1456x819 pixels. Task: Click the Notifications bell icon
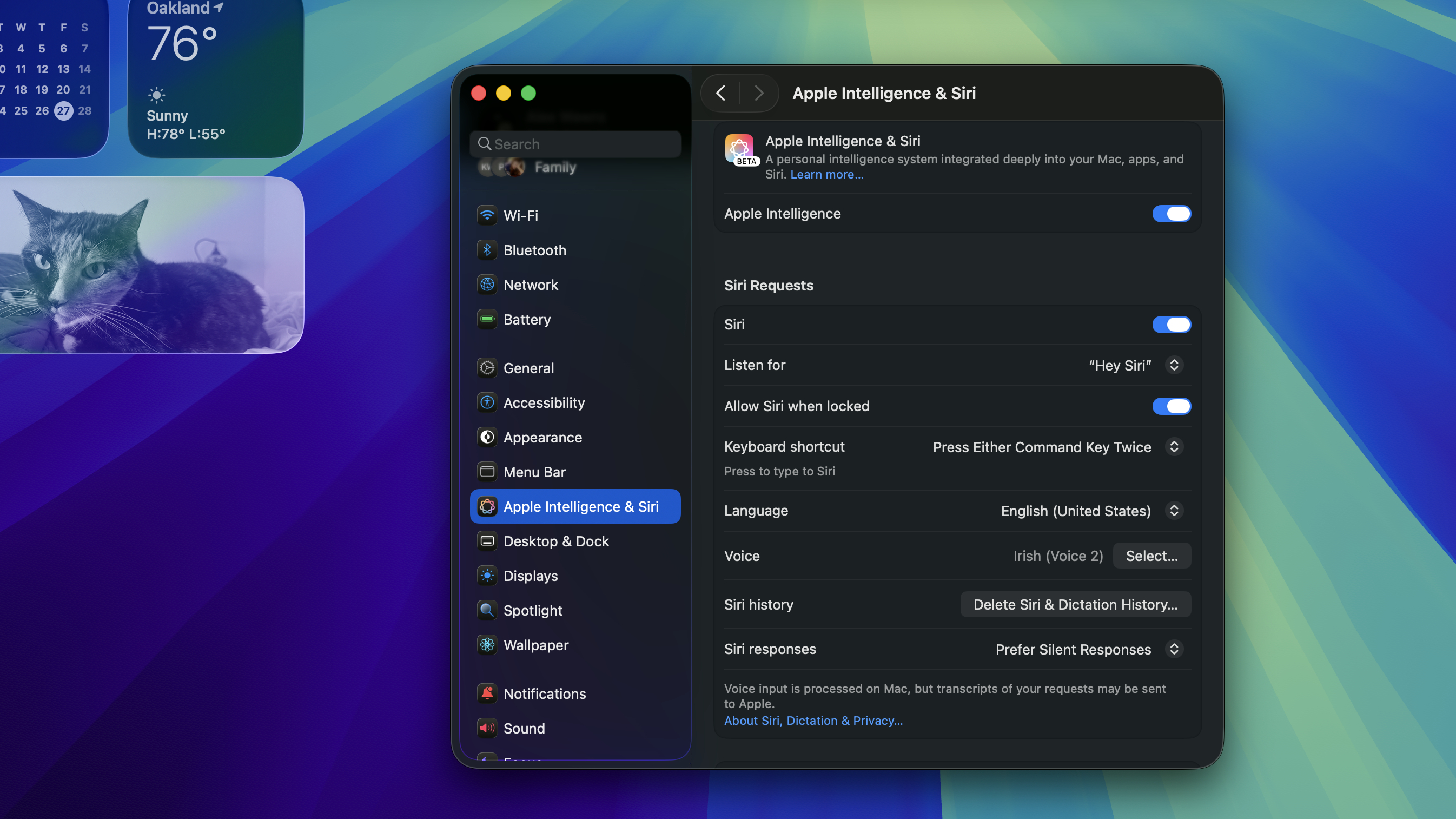(487, 693)
